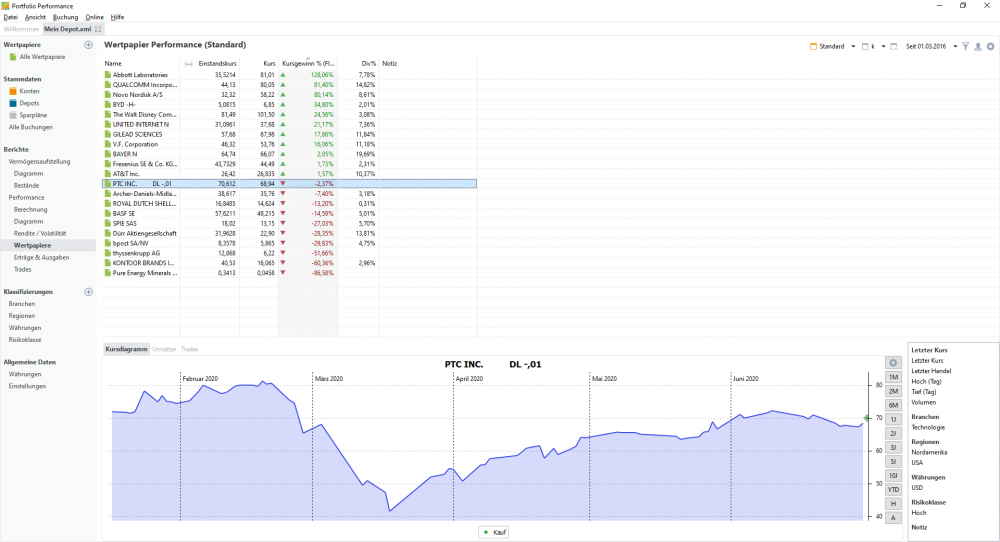Switch to the Umsätze tab
This screenshot has width=1000, height=542.
(x=164, y=349)
